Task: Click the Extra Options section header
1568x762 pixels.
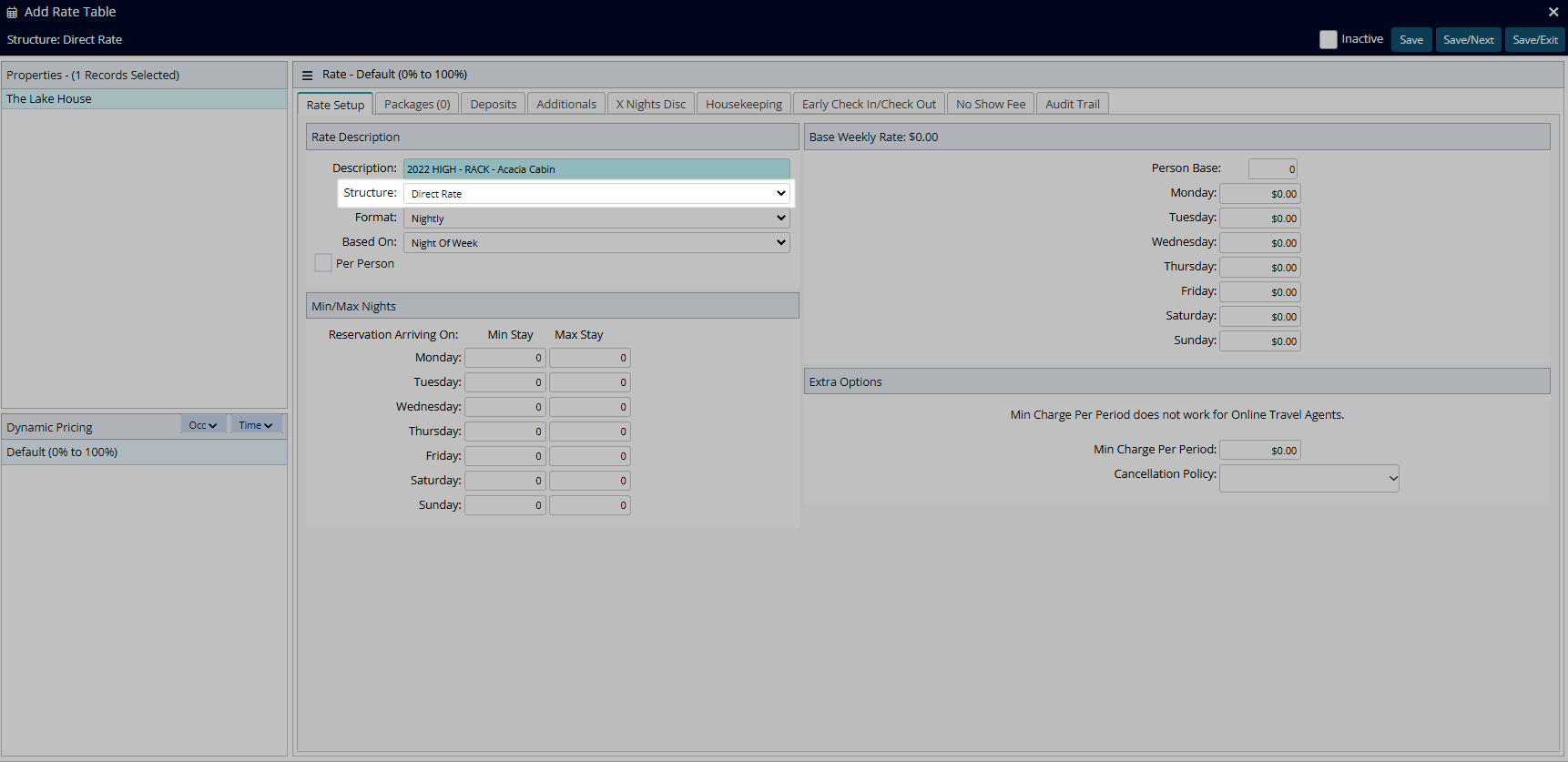Action: pos(1176,381)
